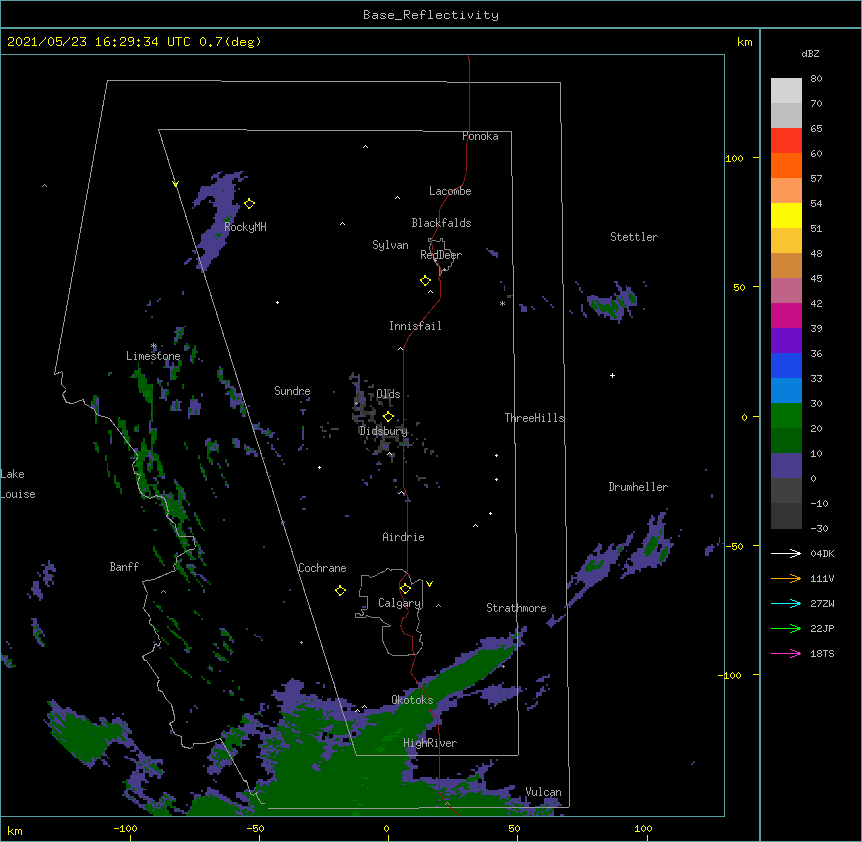Click the Didsbury label
862x842 pixels.
(x=383, y=431)
